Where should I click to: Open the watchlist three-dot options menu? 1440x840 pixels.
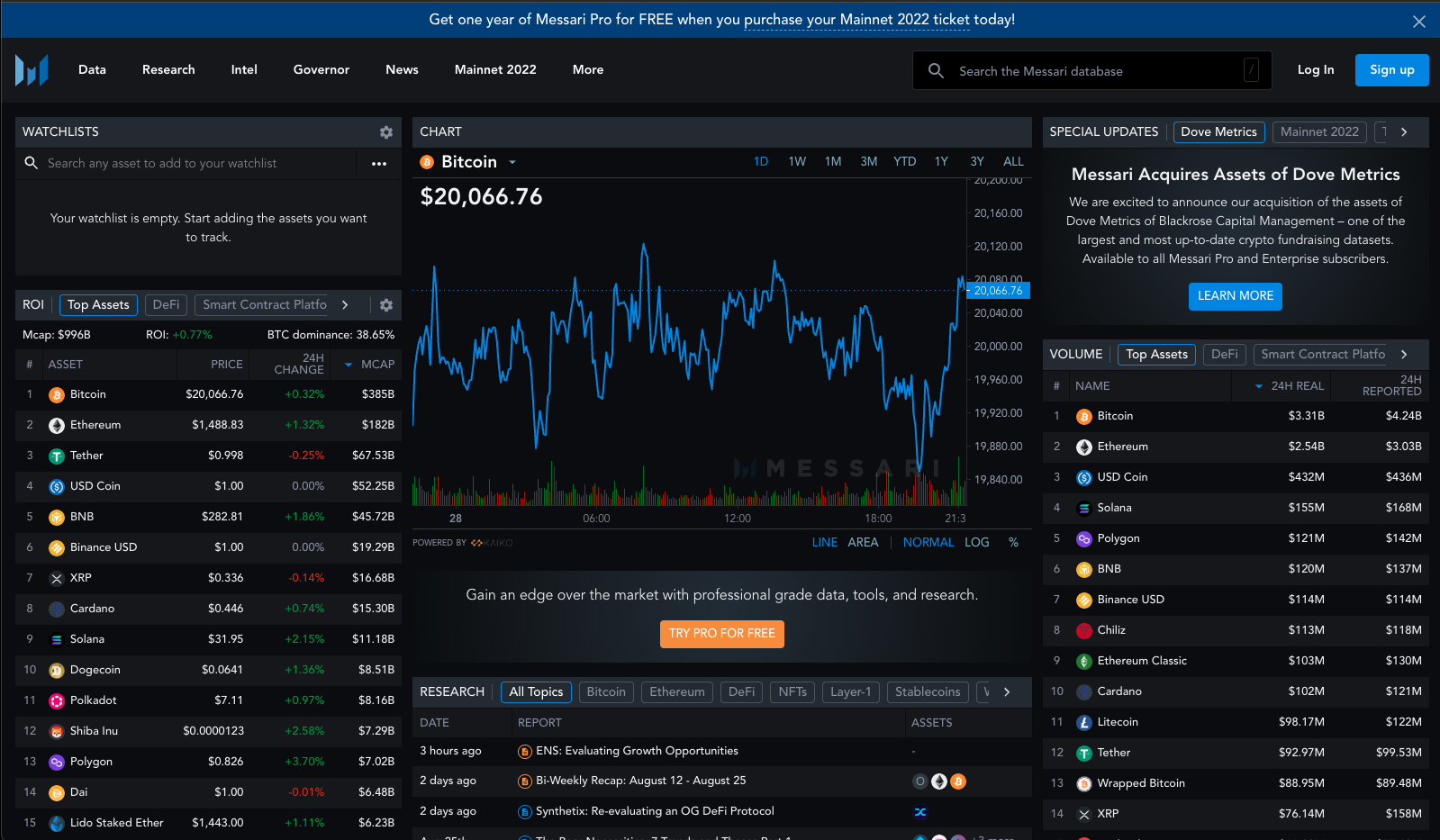379,164
